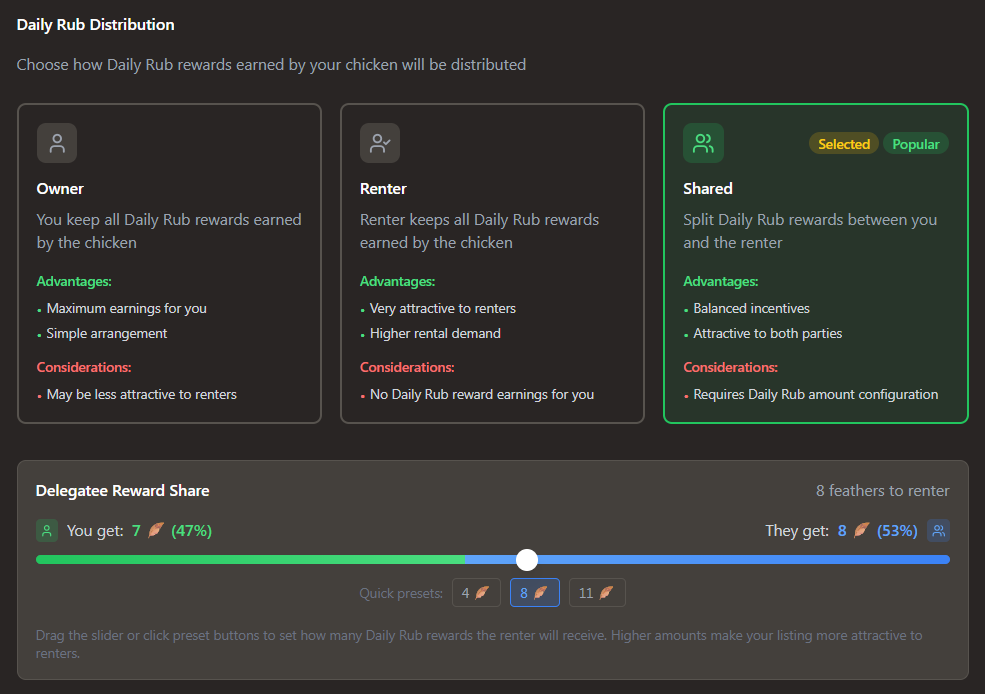Screen dimensions: 985x694
Task: Click the green Popular badge
Action: coord(915,144)
